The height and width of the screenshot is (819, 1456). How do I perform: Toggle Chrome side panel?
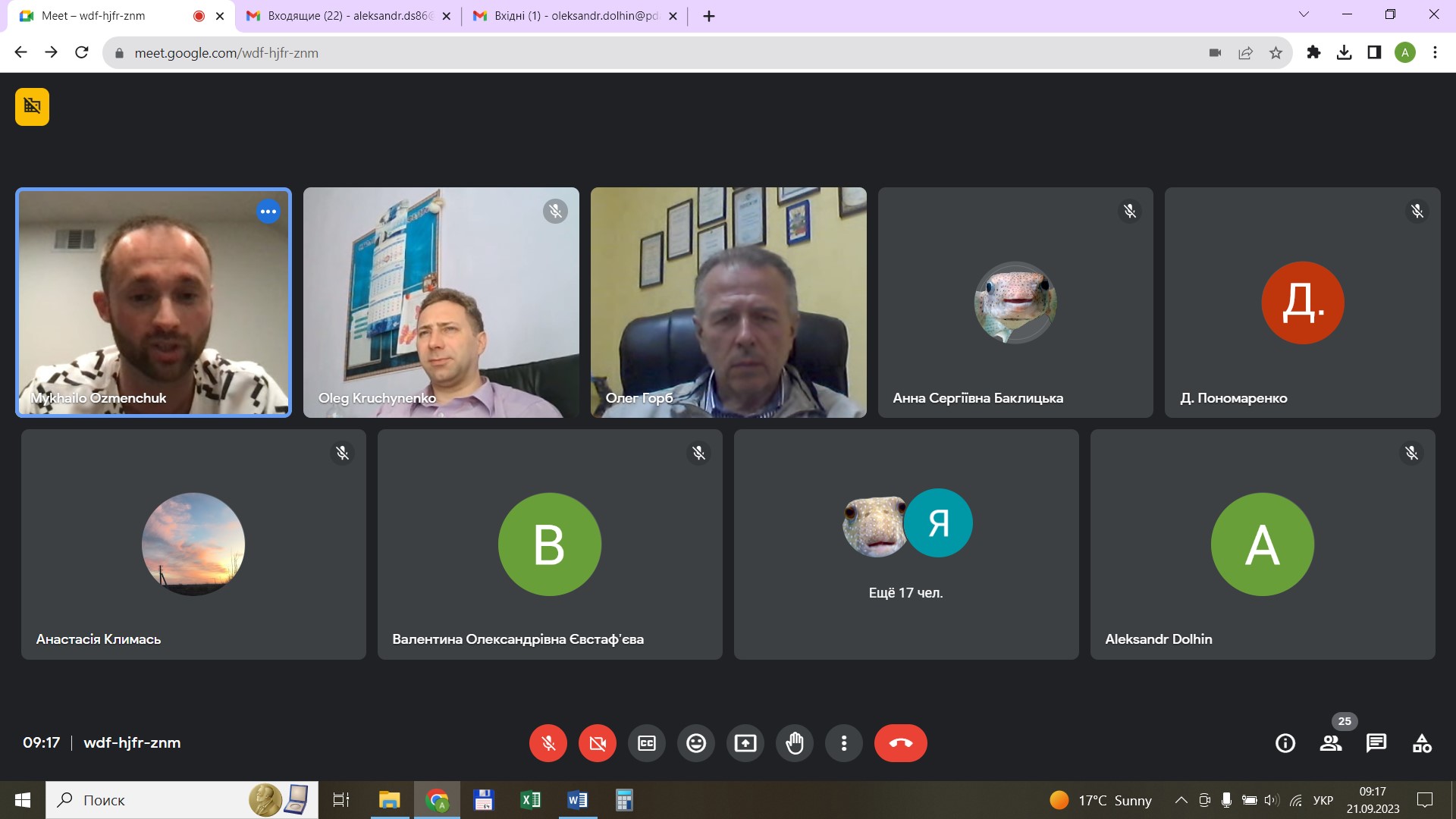tap(1374, 52)
